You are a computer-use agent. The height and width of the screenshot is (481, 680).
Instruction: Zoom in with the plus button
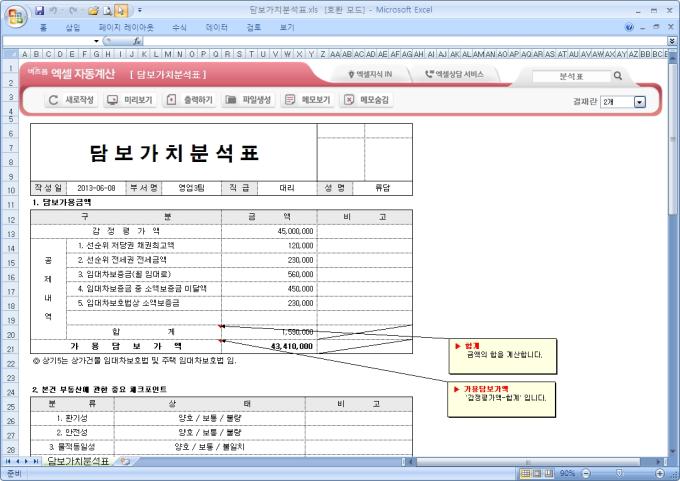coord(660,473)
